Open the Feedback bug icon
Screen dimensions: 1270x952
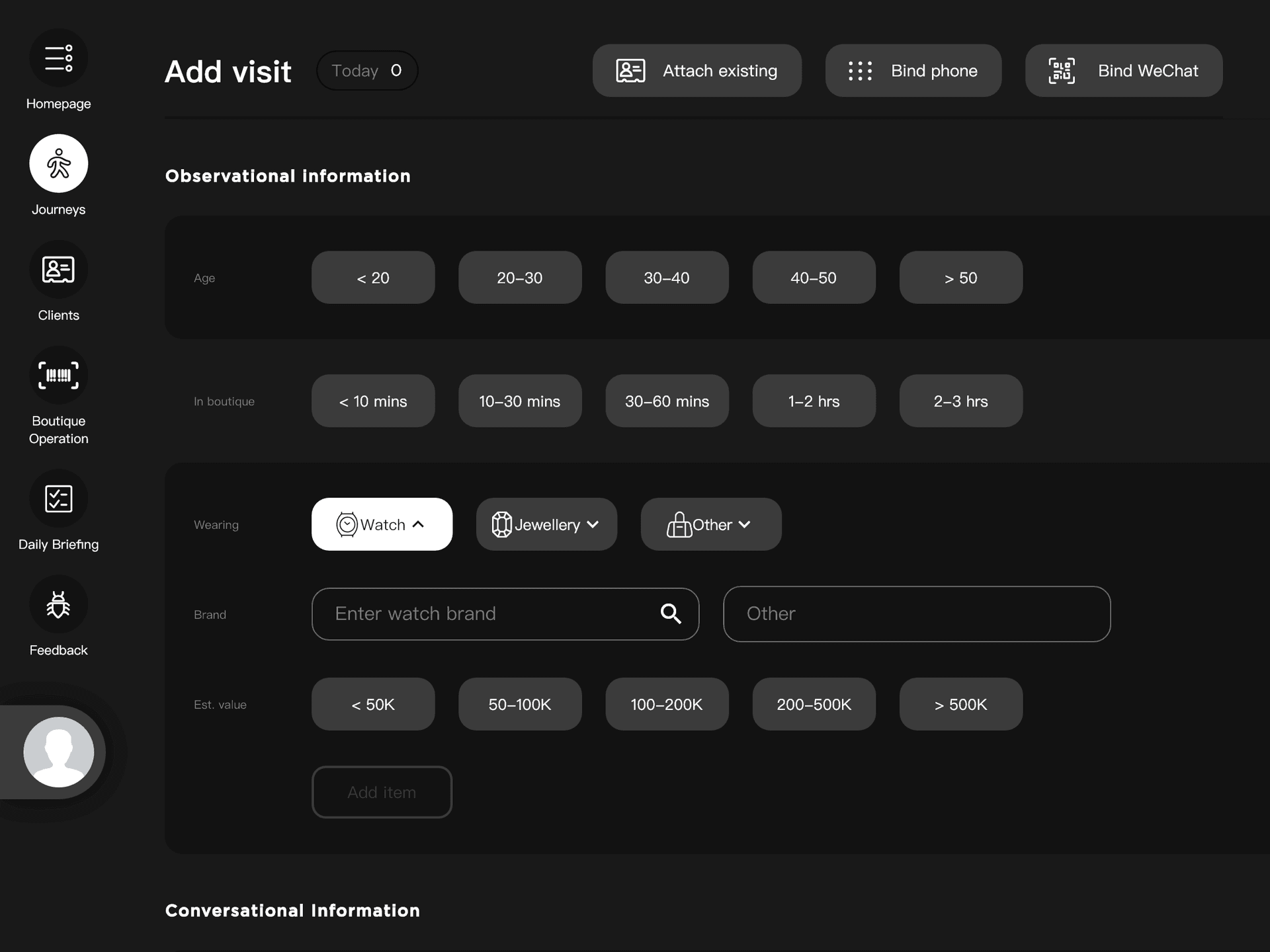[58, 604]
